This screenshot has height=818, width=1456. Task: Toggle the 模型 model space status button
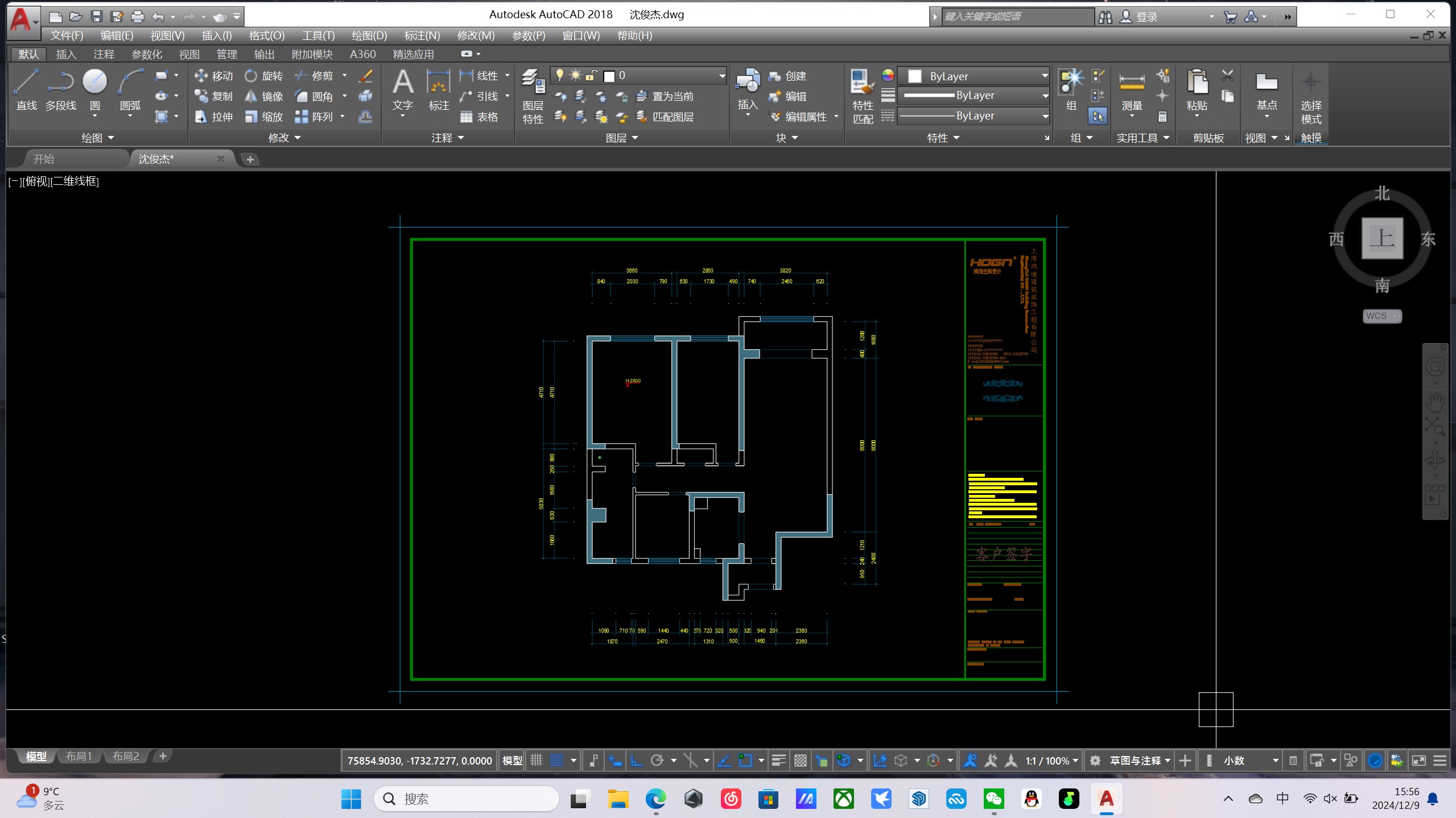[512, 761]
